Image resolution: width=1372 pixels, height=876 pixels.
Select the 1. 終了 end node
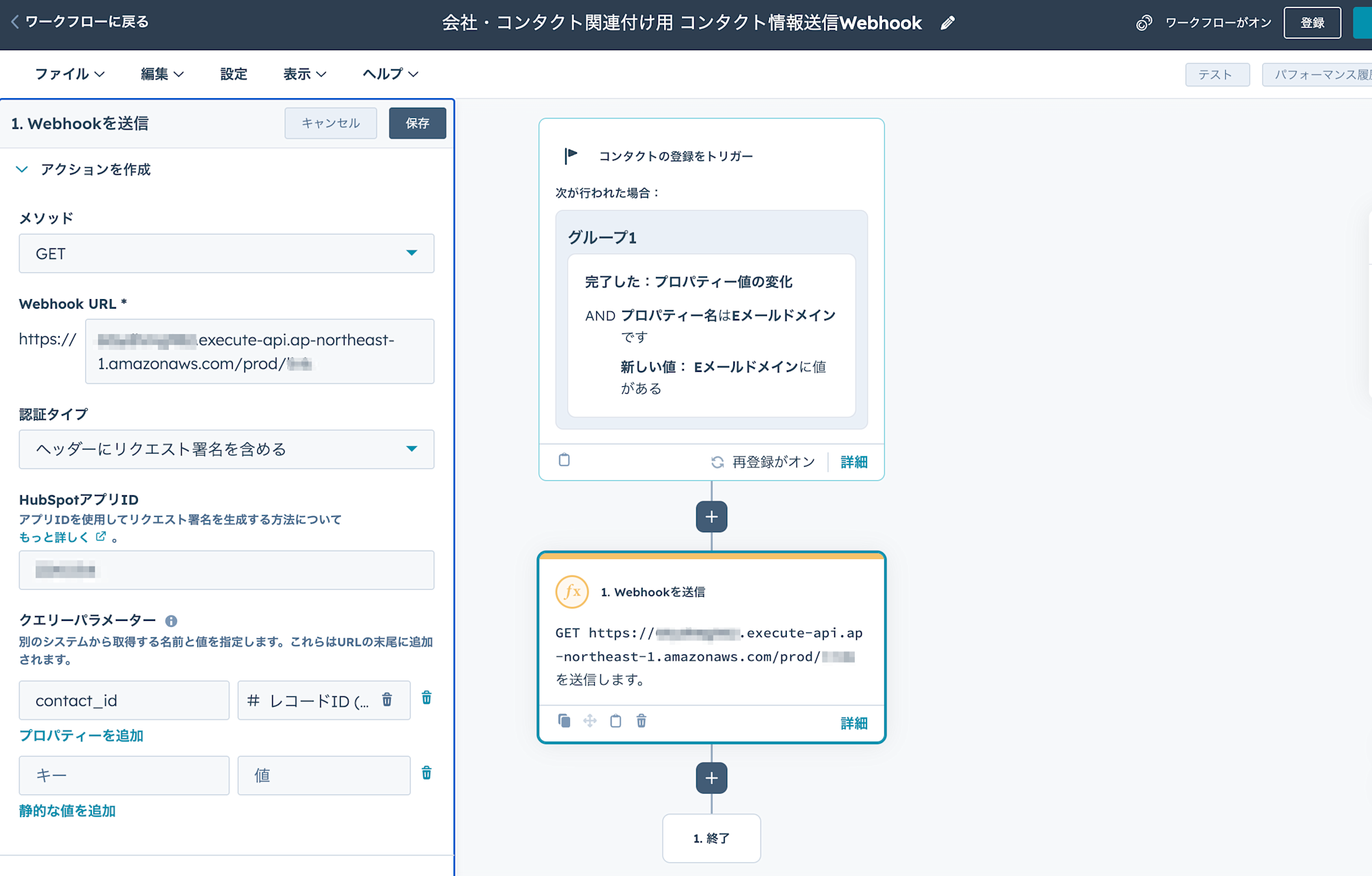coord(711,838)
